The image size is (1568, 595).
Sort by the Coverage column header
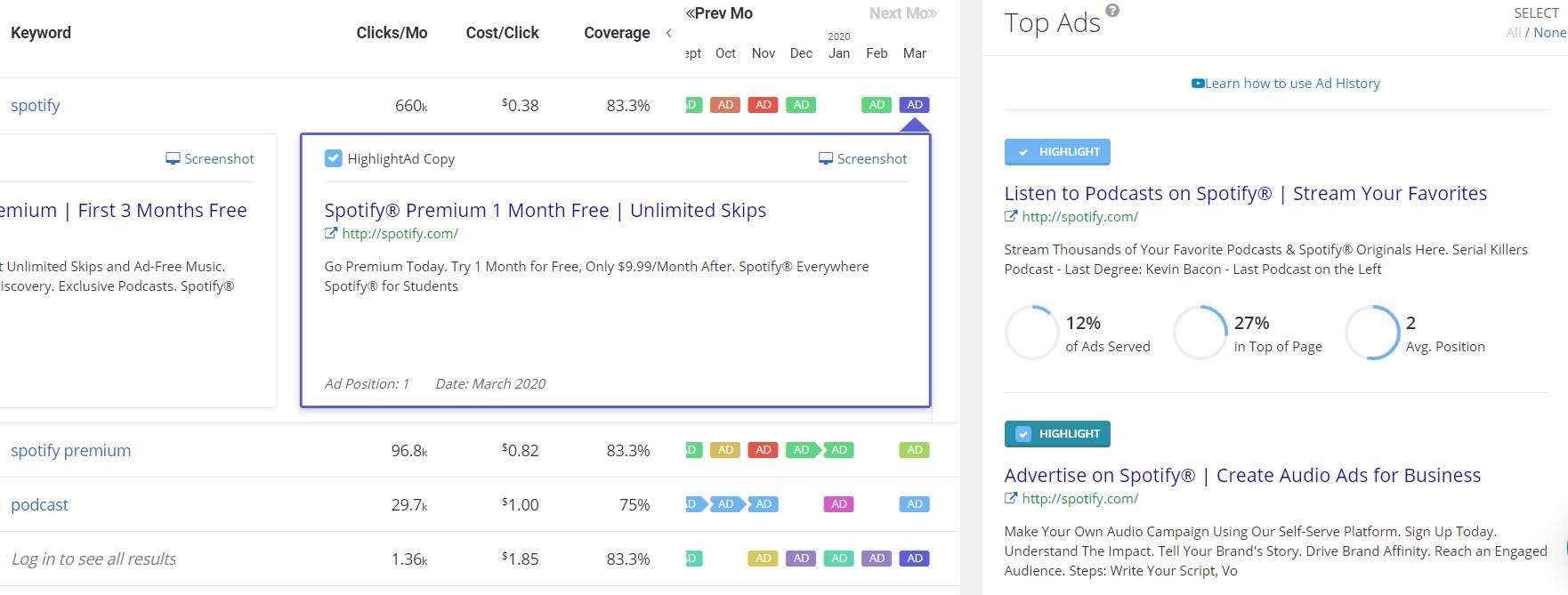617,33
